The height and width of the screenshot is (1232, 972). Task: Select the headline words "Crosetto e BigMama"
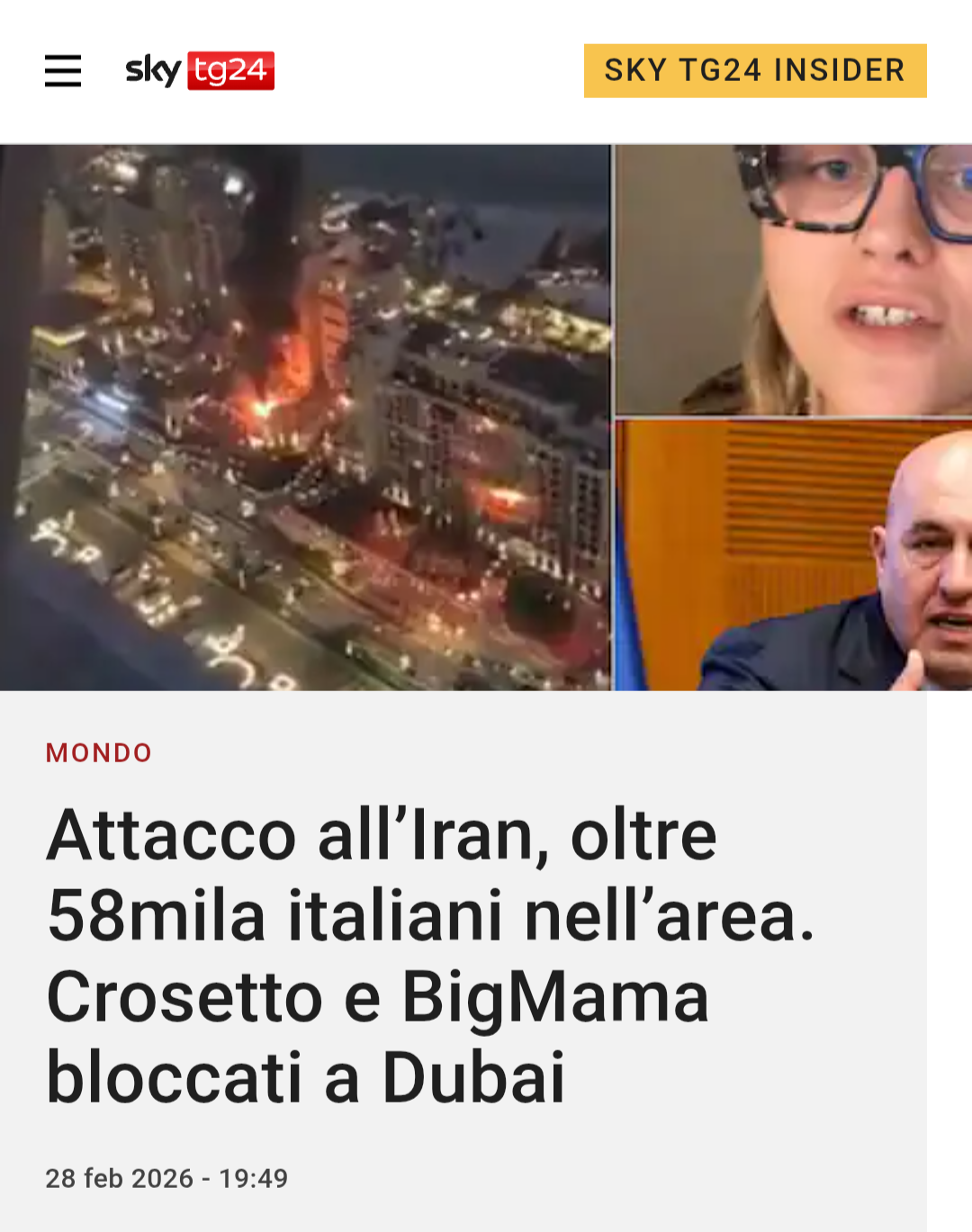click(378, 997)
